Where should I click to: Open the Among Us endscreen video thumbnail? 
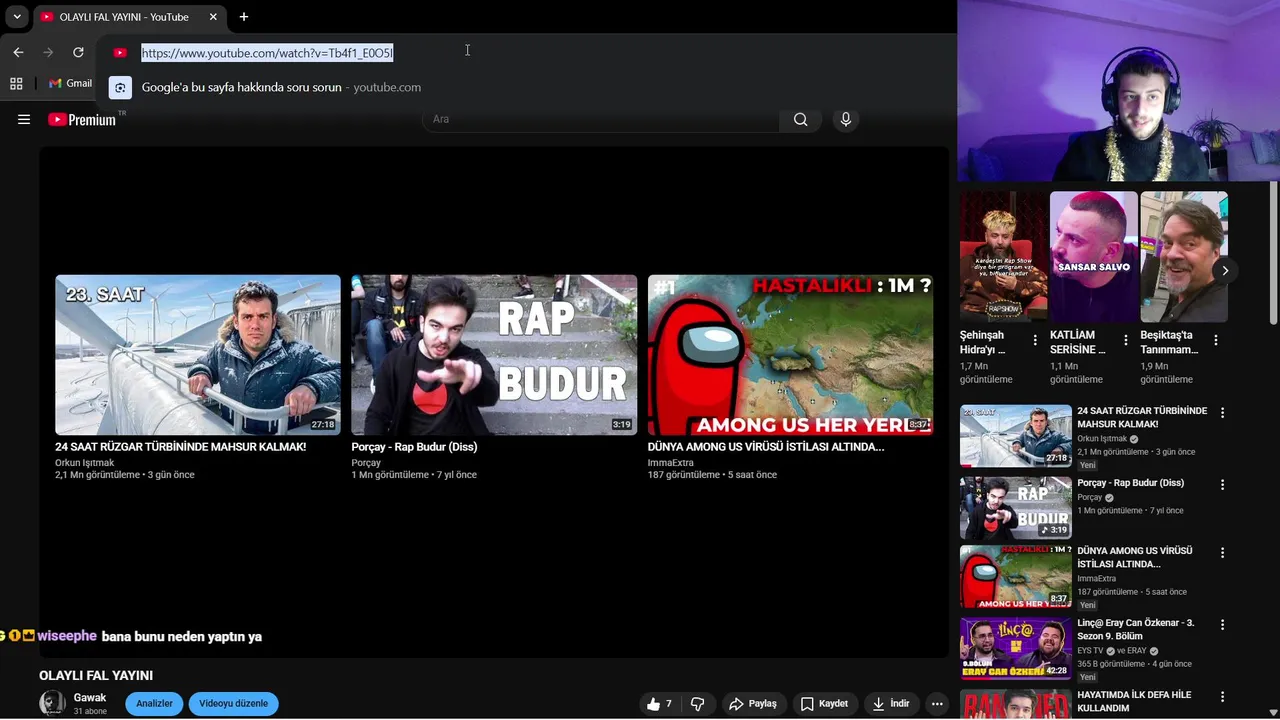point(790,355)
